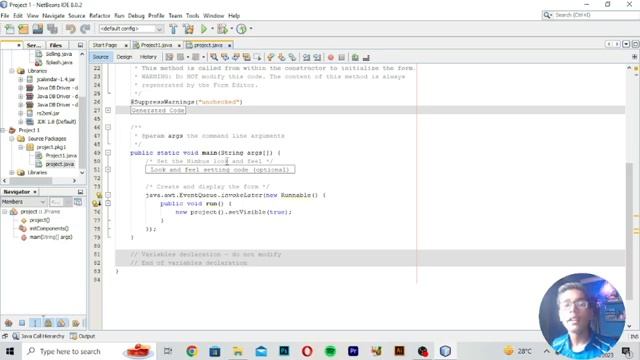640x360 pixels.
Task: Open Google Chrome from the taskbar
Action: coord(191,351)
